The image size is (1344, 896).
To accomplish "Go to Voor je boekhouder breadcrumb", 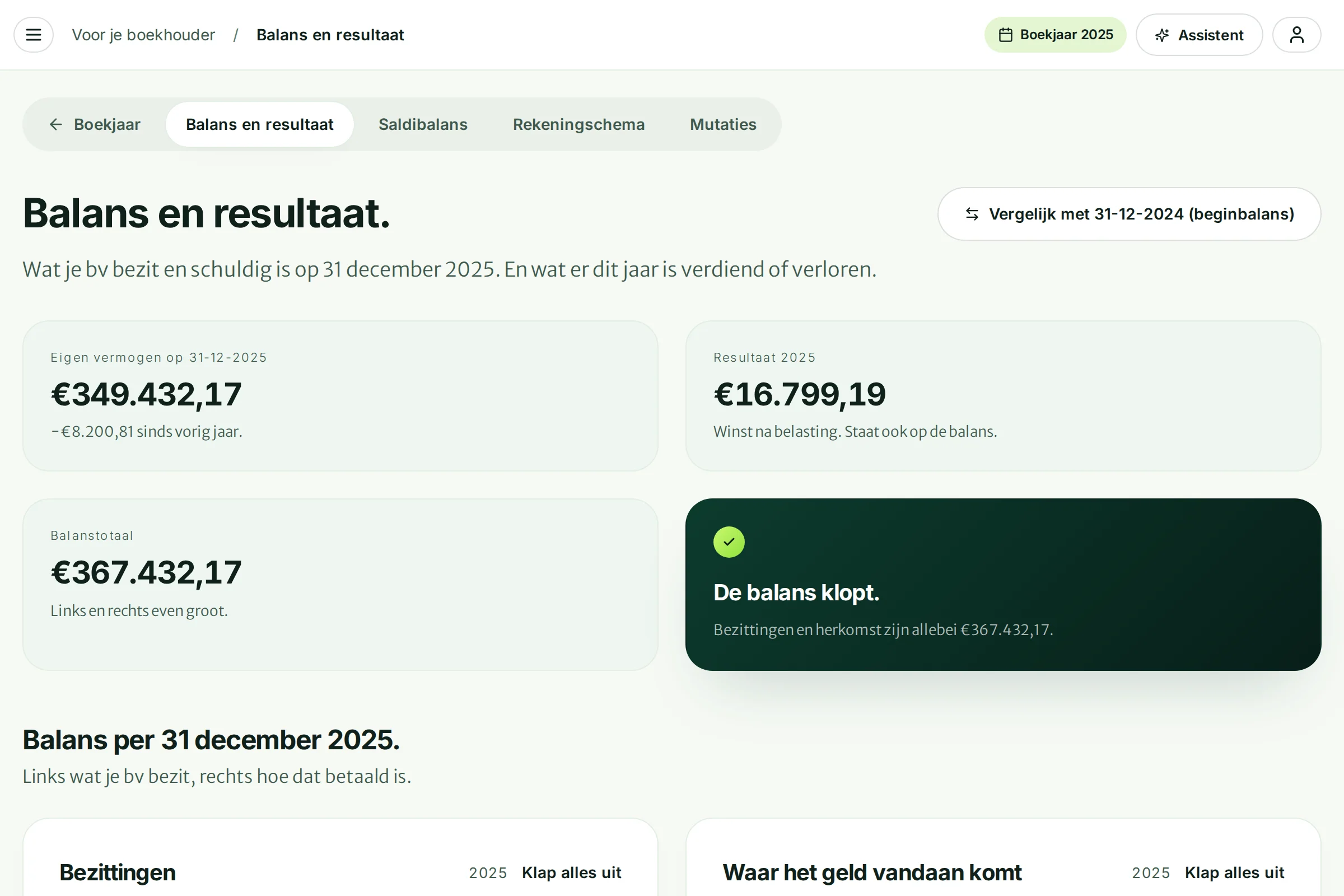I will 143,35.
